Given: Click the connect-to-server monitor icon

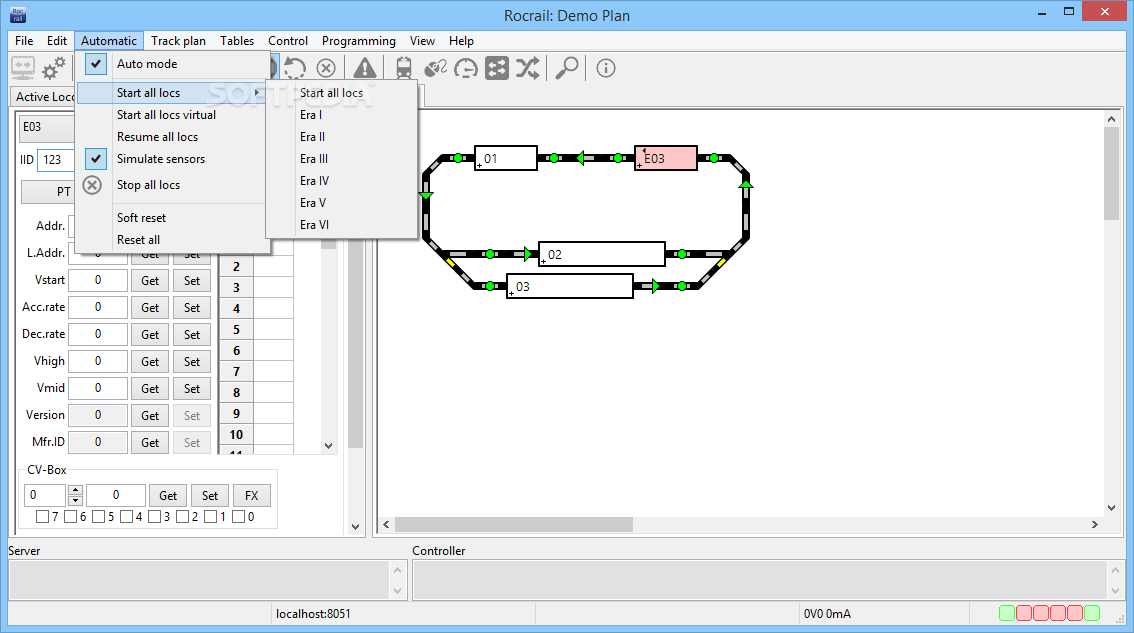Looking at the screenshot, I should pos(23,68).
